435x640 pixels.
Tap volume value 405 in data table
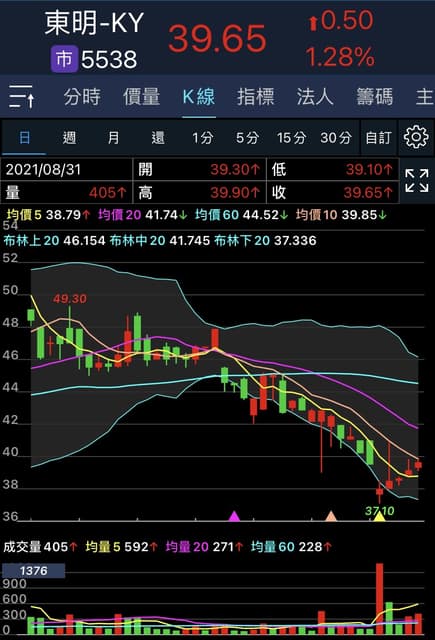pyautogui.click(x=108, y=192)
